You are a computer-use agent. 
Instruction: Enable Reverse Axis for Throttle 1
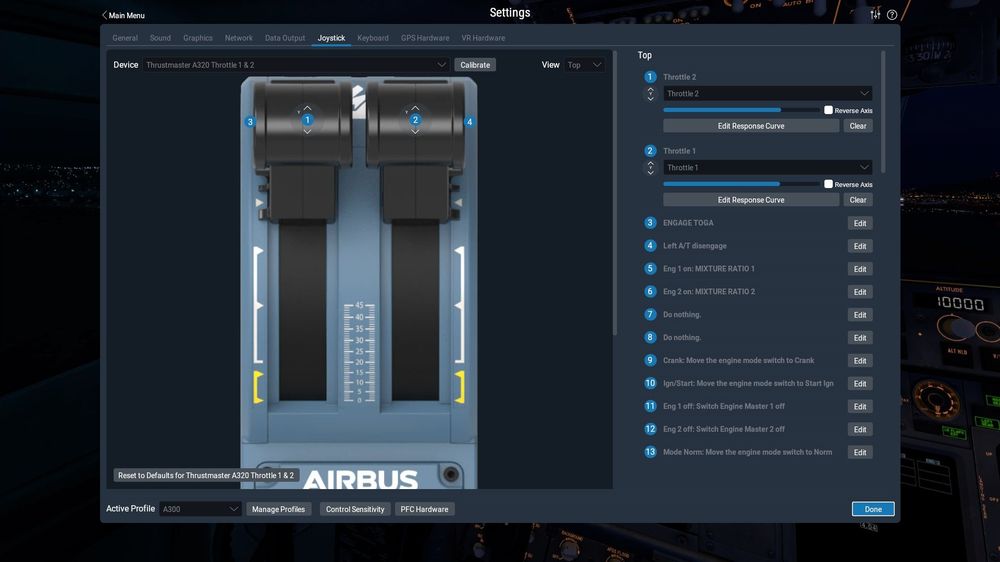[828, 184]
